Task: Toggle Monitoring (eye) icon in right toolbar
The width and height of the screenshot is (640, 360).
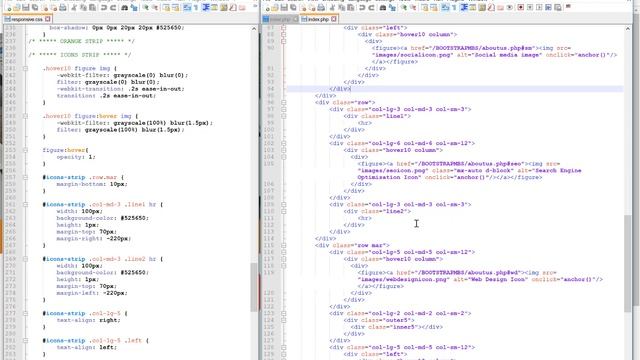Action: (x=509, y=7)
